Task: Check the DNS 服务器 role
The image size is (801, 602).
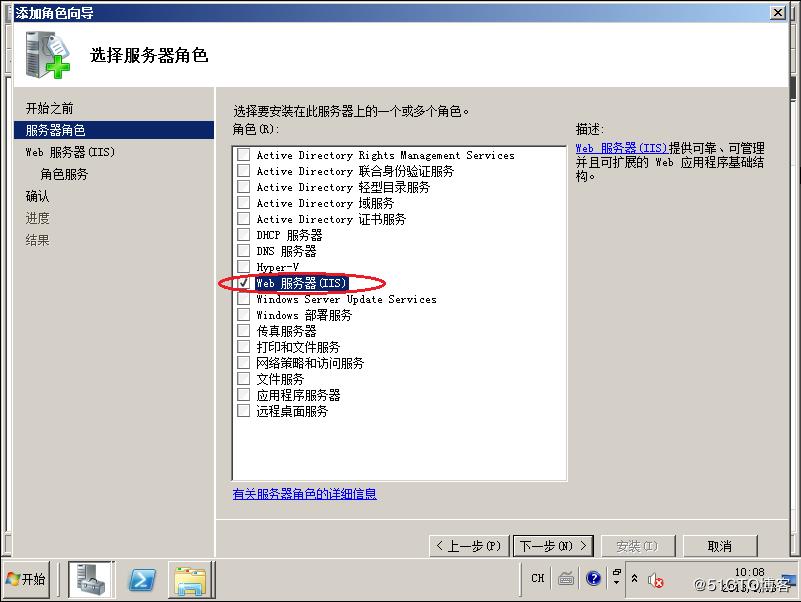Action: click(x=244, y=250)
